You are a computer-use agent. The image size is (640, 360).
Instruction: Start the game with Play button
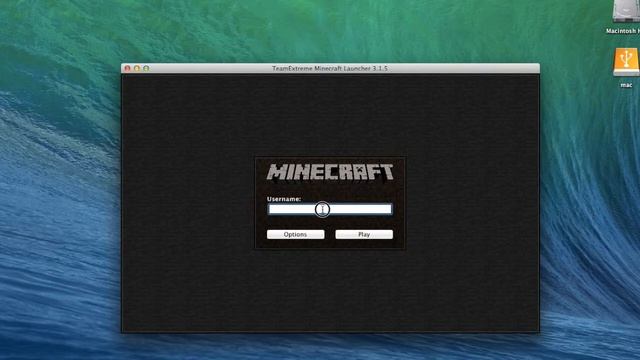click(364, 234)
